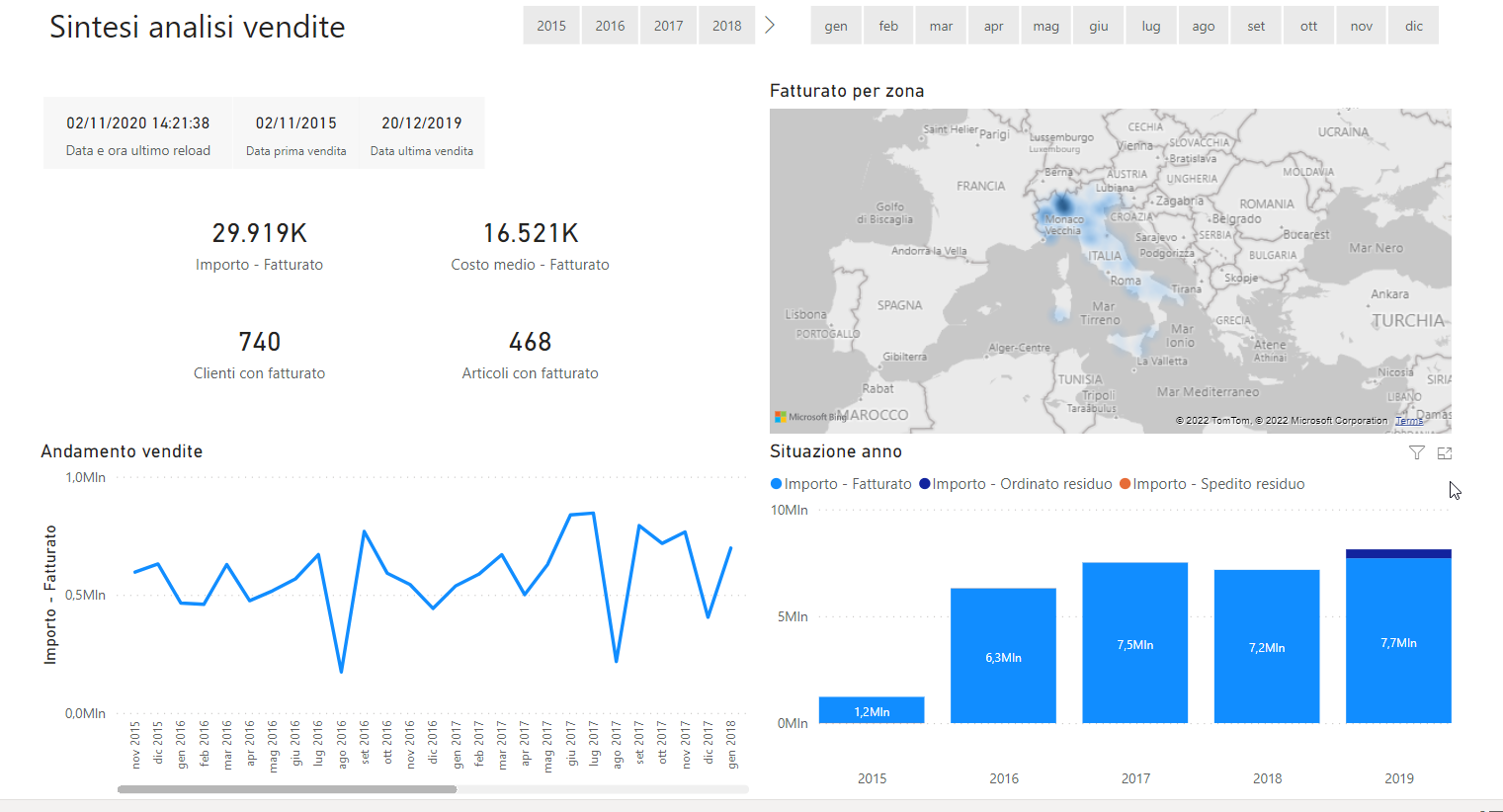
Task: Click the 468 Articoli con fatturato card
Action: click(531, 355)
